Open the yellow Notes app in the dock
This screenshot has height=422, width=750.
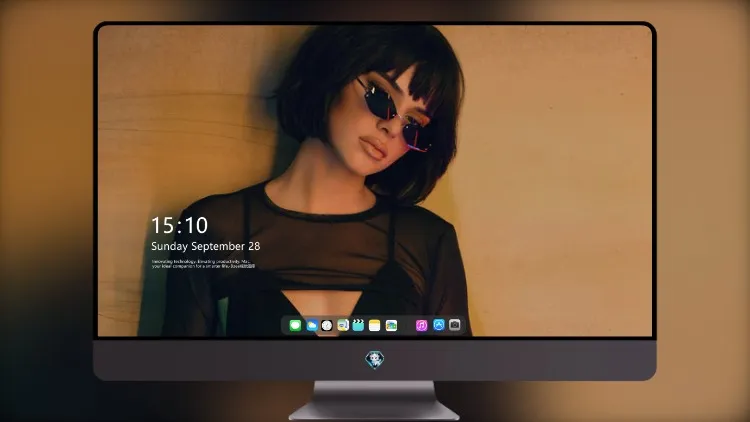(375, 325)
